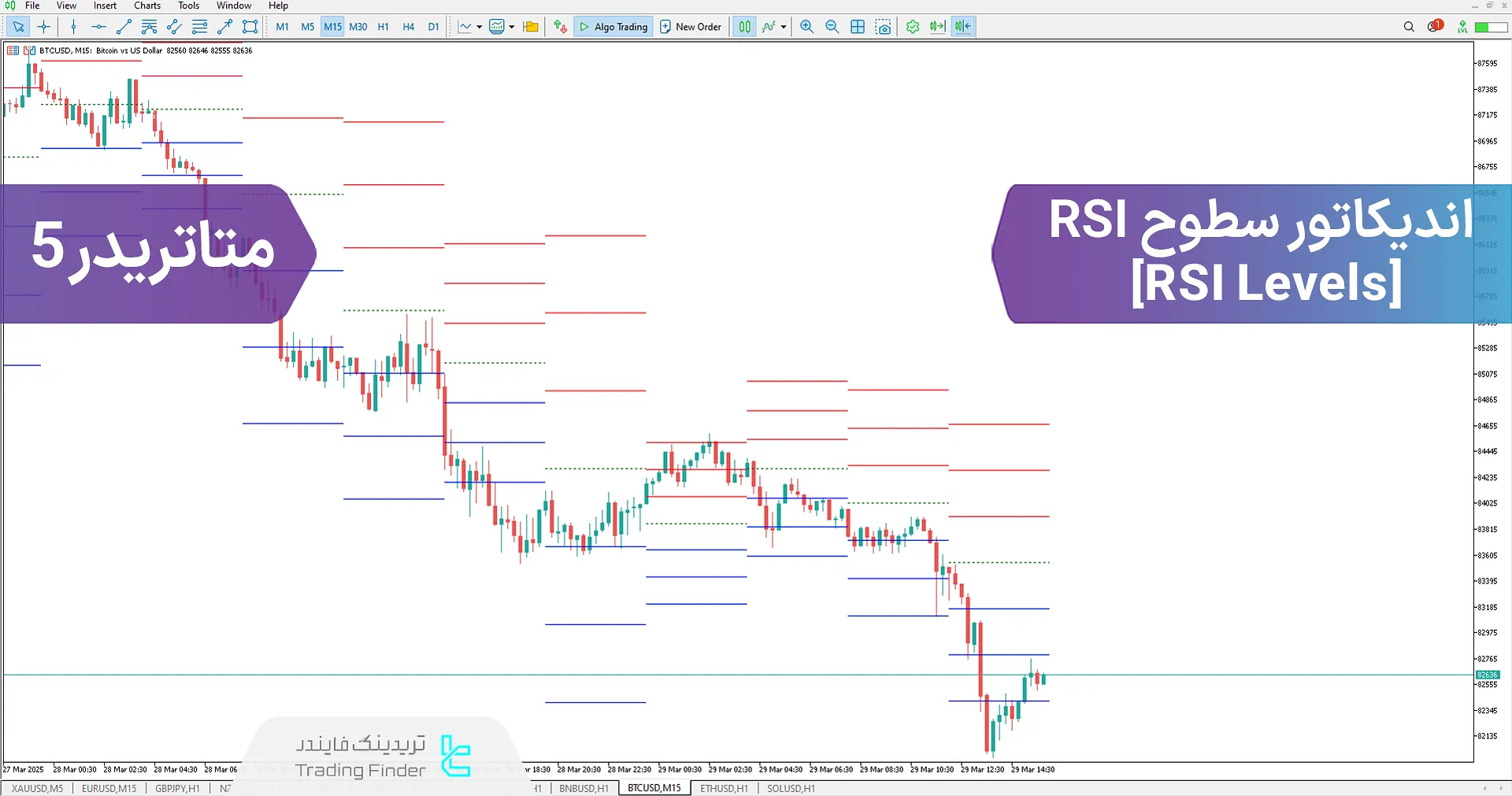Select the Trendline drawing tool
The image size is (1512, 796).
(x=122, y=26)
